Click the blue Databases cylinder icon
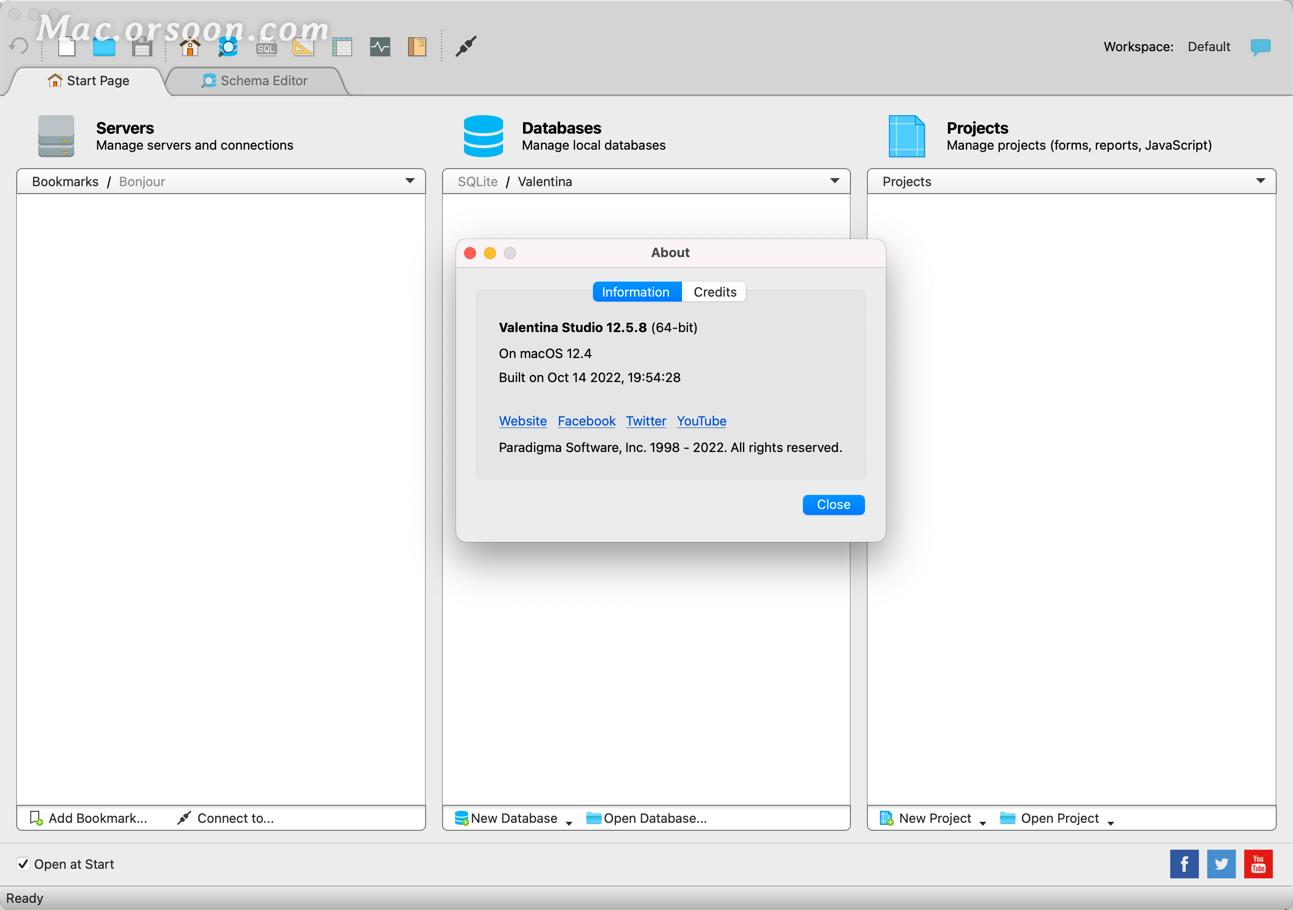 (484, 136)
